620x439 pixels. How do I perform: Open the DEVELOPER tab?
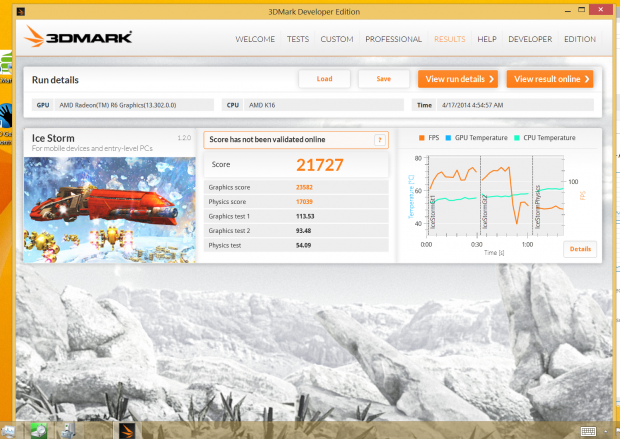tap(530, 39)
